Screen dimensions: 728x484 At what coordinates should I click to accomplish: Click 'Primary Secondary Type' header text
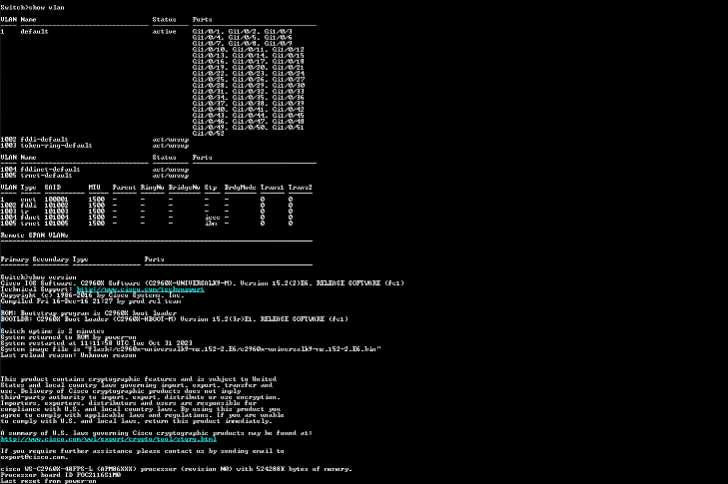click(45, 259)
